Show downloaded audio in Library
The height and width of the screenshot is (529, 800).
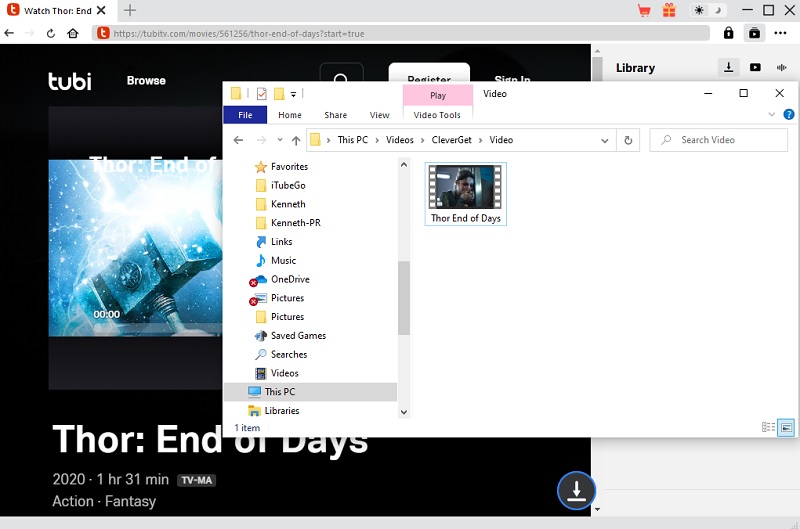point(781,67)
